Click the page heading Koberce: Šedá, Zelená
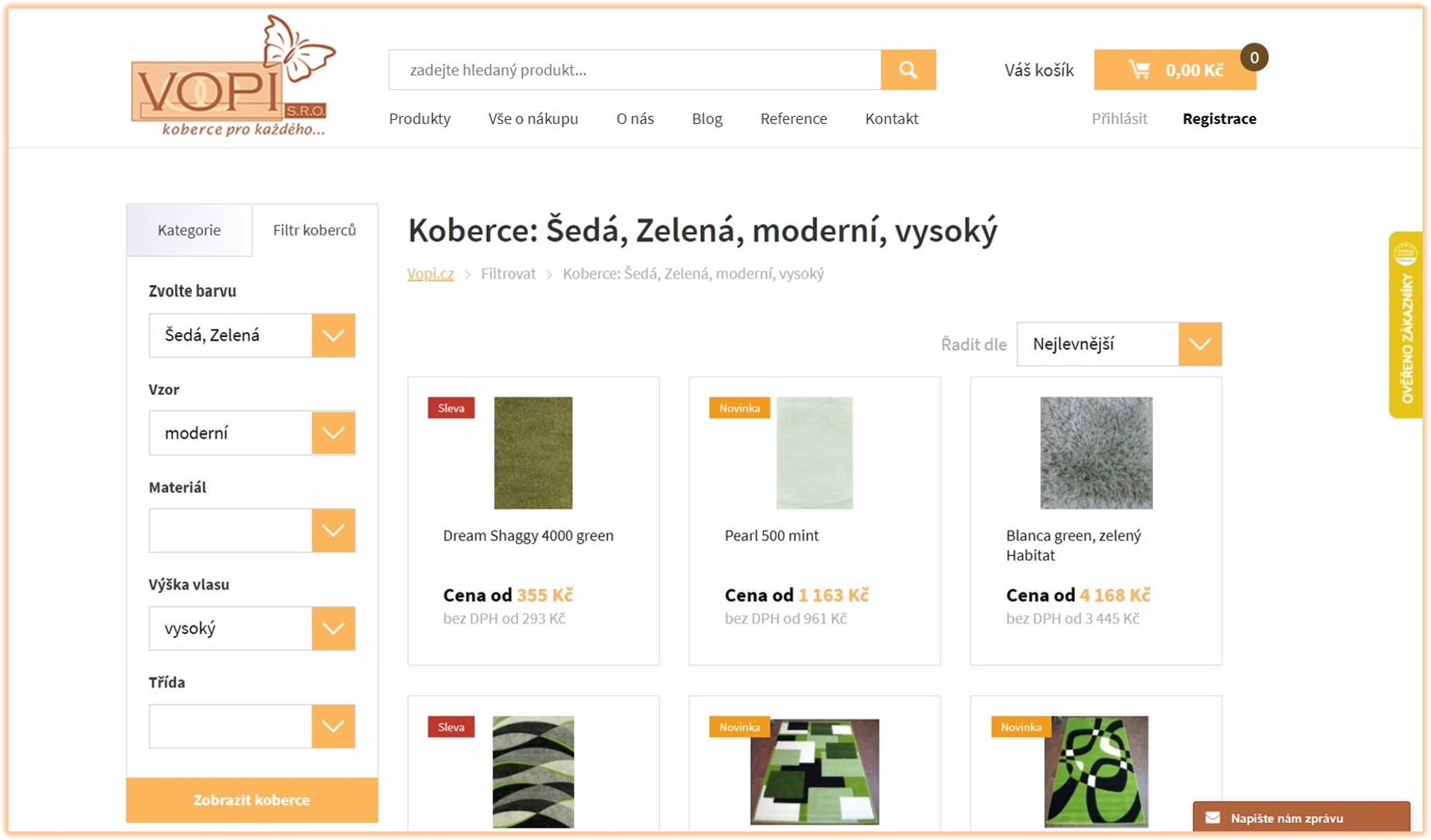This screenshot has height=840, width=1431. click(x=702, y=231)
